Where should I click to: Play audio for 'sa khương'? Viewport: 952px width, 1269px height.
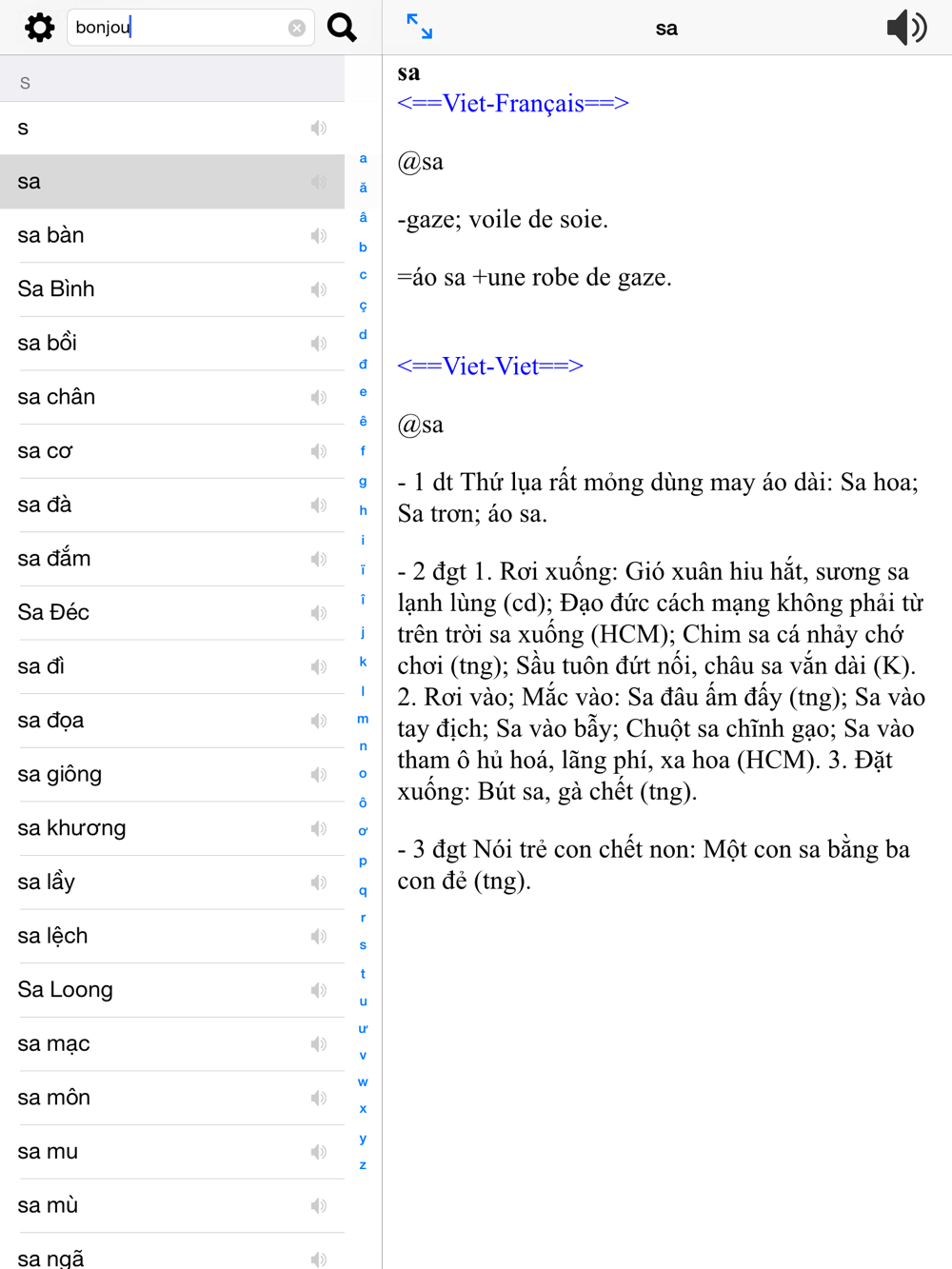click(x=319, y=828)
